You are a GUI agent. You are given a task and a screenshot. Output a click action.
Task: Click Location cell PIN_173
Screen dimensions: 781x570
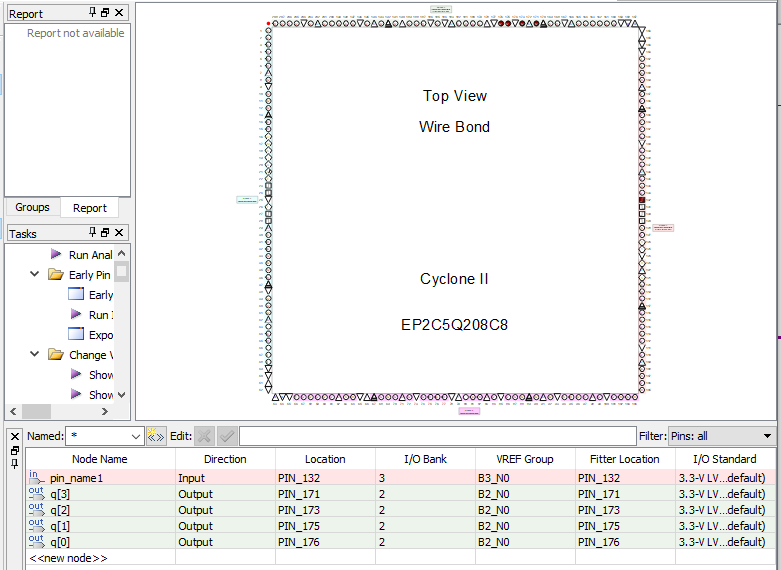tap(325, 510)
